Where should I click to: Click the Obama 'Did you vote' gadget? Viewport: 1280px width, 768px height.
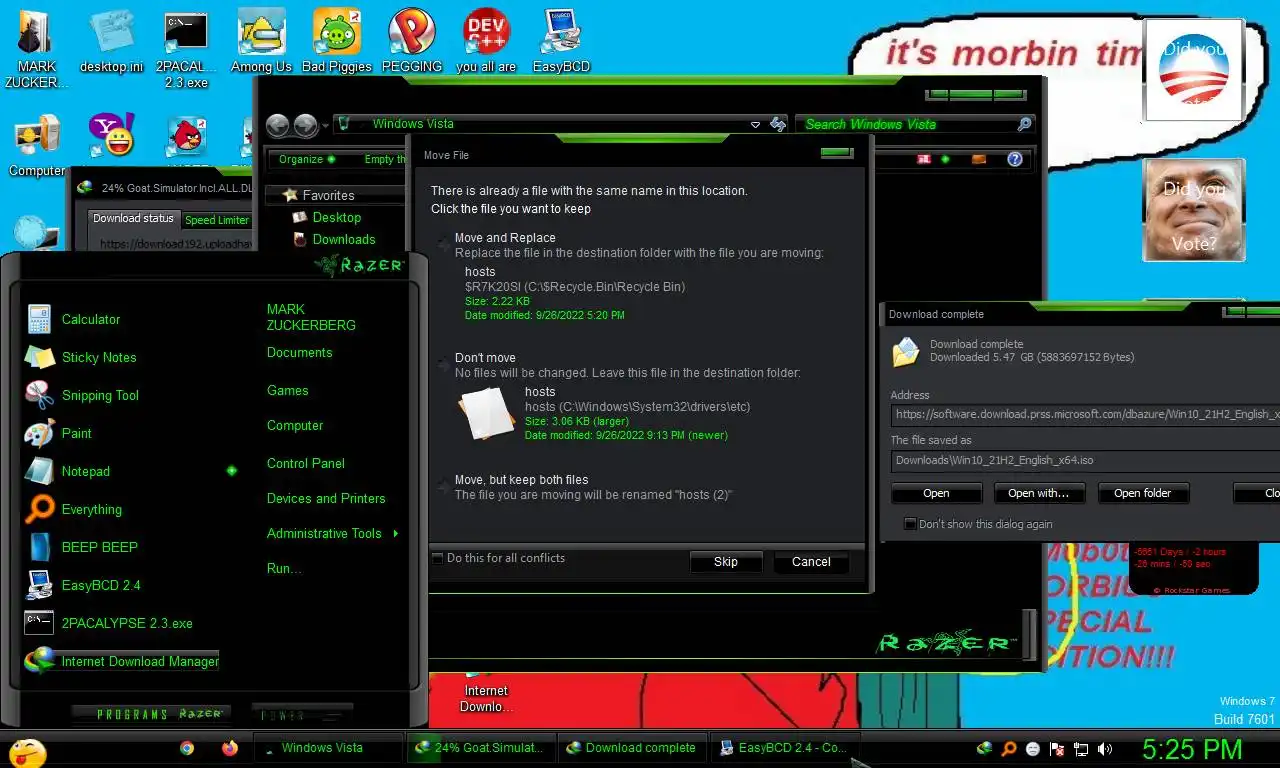[1194, 69]
